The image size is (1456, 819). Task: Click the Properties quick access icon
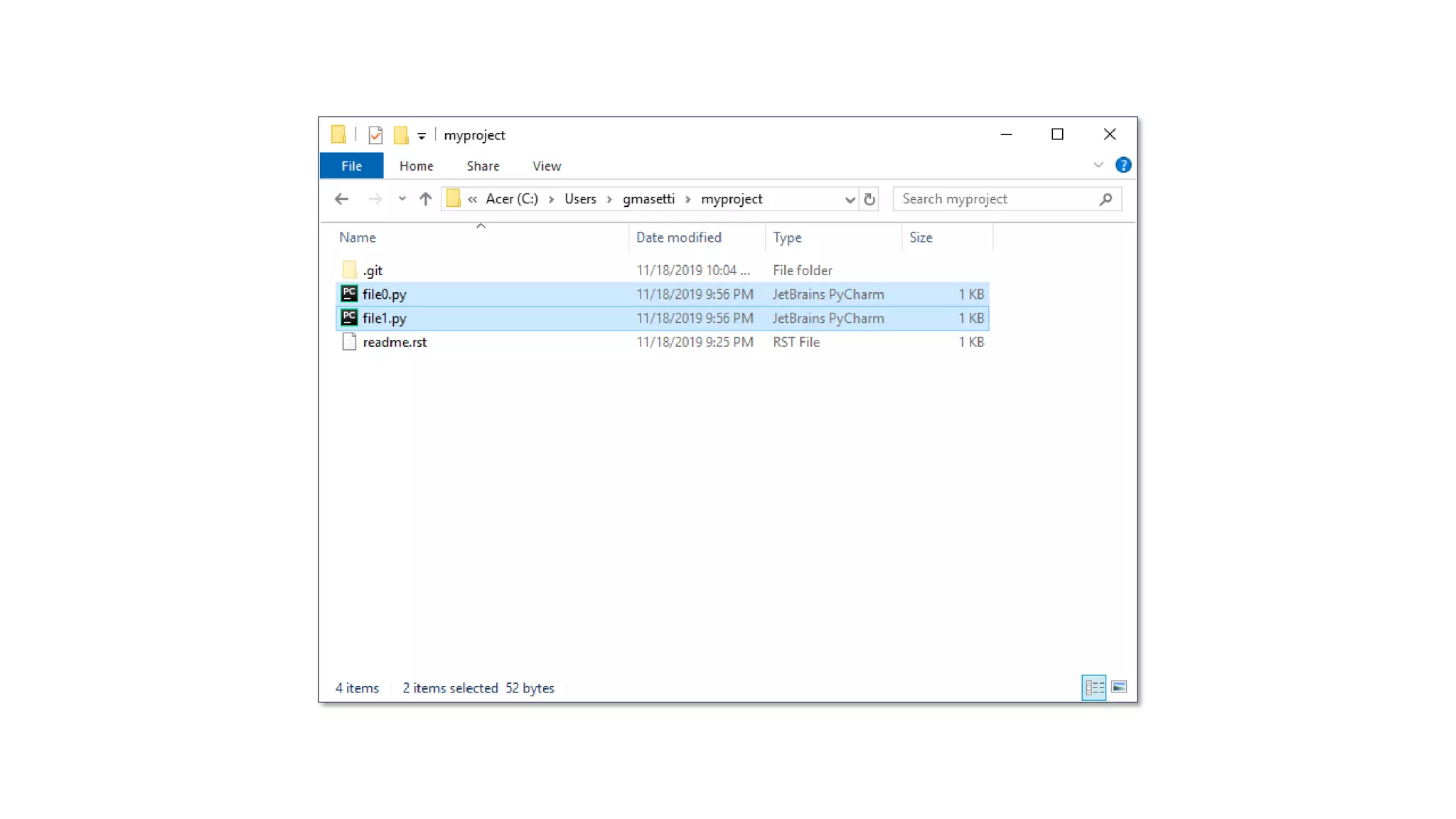[375, 135]
